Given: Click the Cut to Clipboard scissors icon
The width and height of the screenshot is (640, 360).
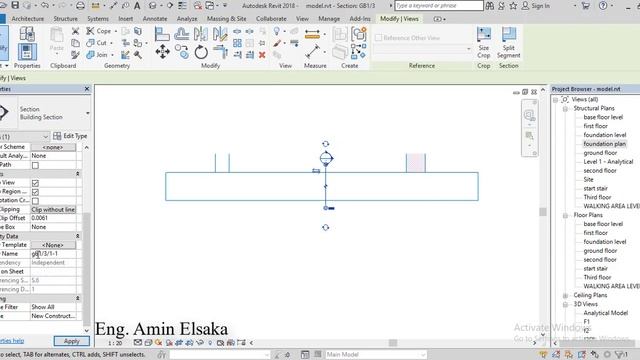Looking at the screenshot, I should [x=76, y=31].
